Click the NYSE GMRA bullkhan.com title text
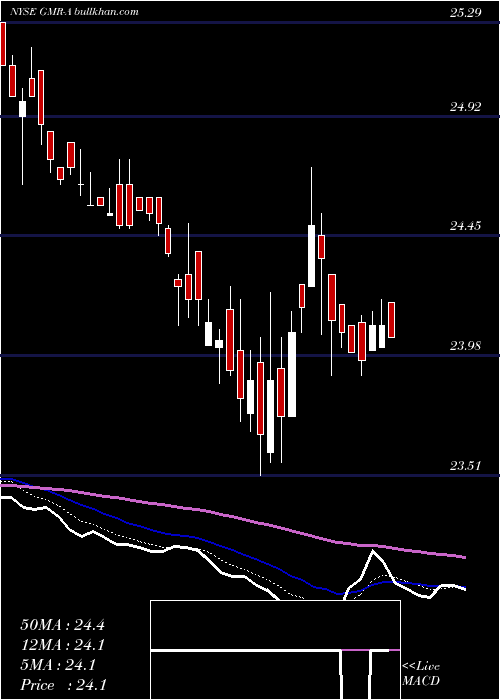Viewport: 500px width, 700px height. pyautogui.click(x=75, y=12)
